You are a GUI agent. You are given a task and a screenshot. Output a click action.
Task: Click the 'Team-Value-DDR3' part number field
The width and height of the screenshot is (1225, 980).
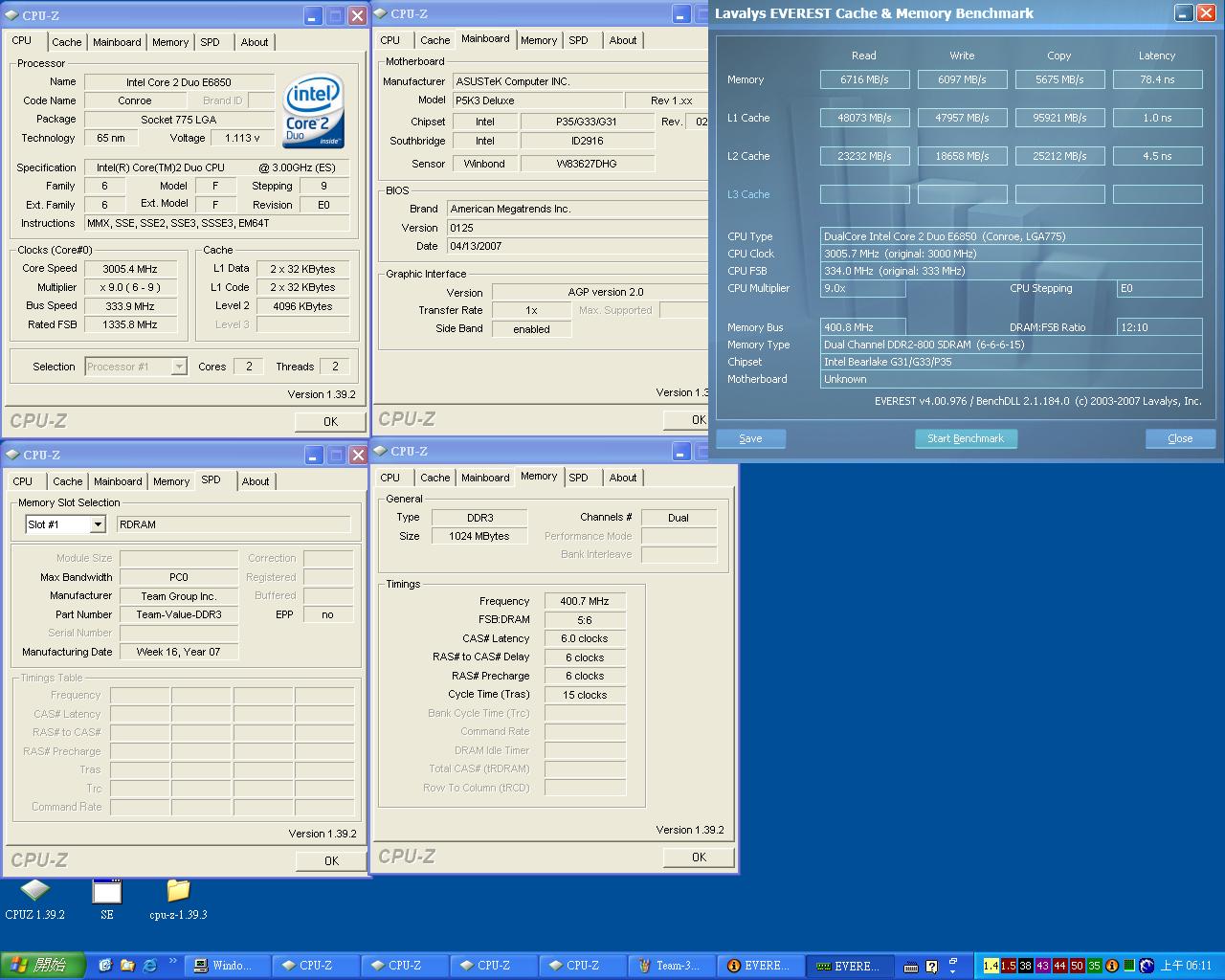point(178,614)
